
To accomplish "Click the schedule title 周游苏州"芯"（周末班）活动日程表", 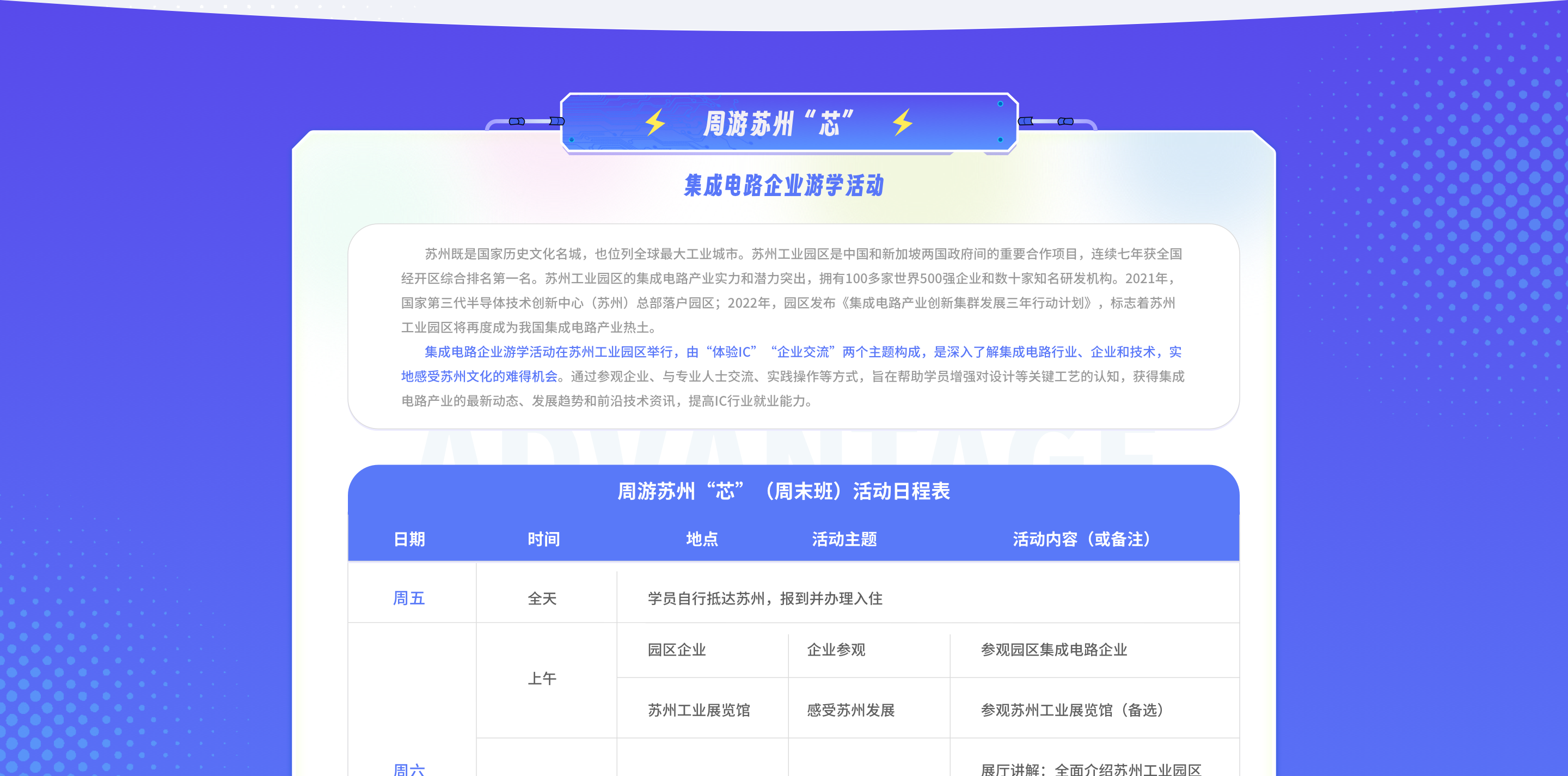I will click(x=784, y=491).
